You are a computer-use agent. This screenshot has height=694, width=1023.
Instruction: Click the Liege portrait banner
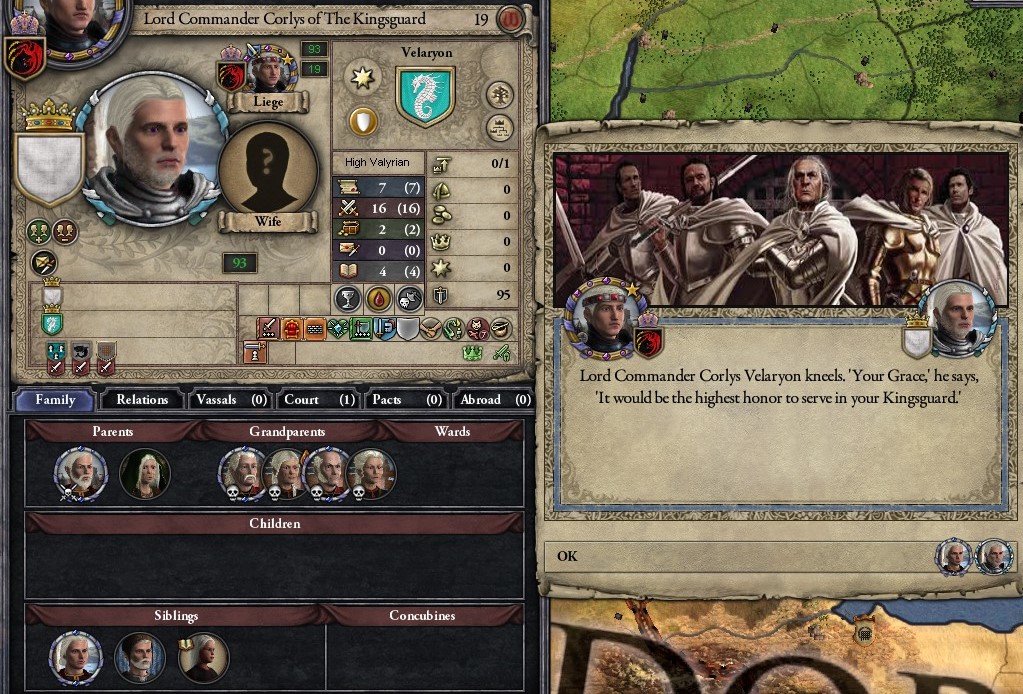point(268,102)
